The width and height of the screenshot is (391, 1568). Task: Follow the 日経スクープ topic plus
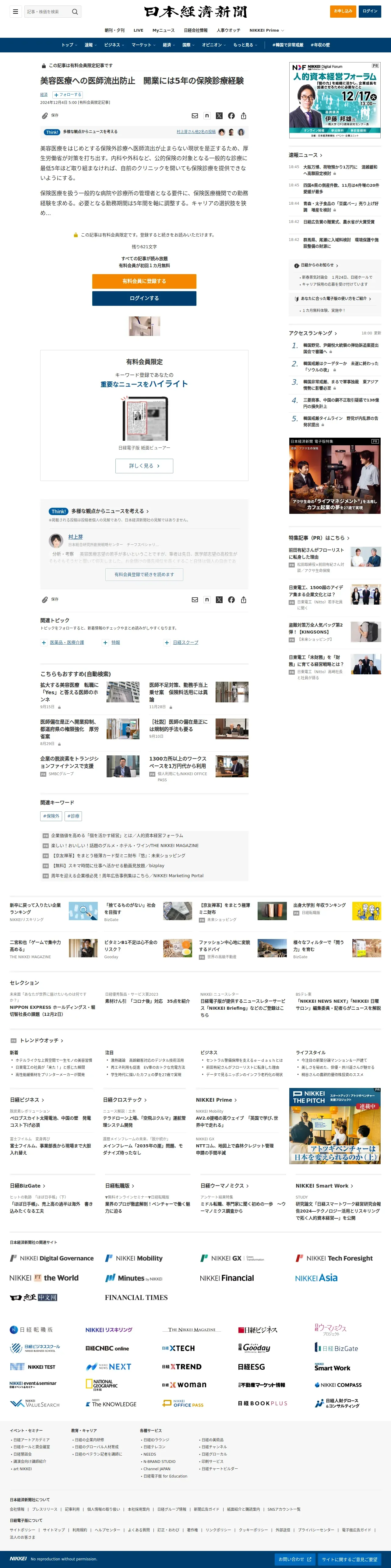pyautogui.click(x=166, y=642)
